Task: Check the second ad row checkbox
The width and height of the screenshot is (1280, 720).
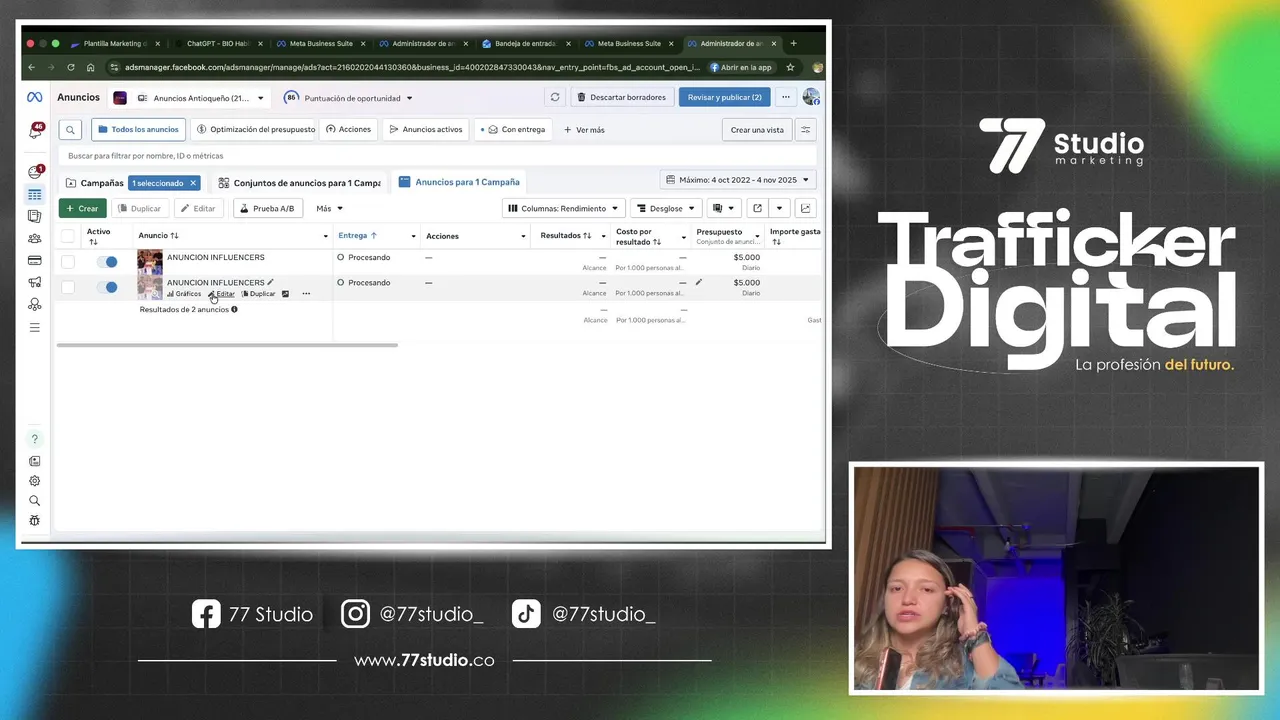Action: (68, 287)
